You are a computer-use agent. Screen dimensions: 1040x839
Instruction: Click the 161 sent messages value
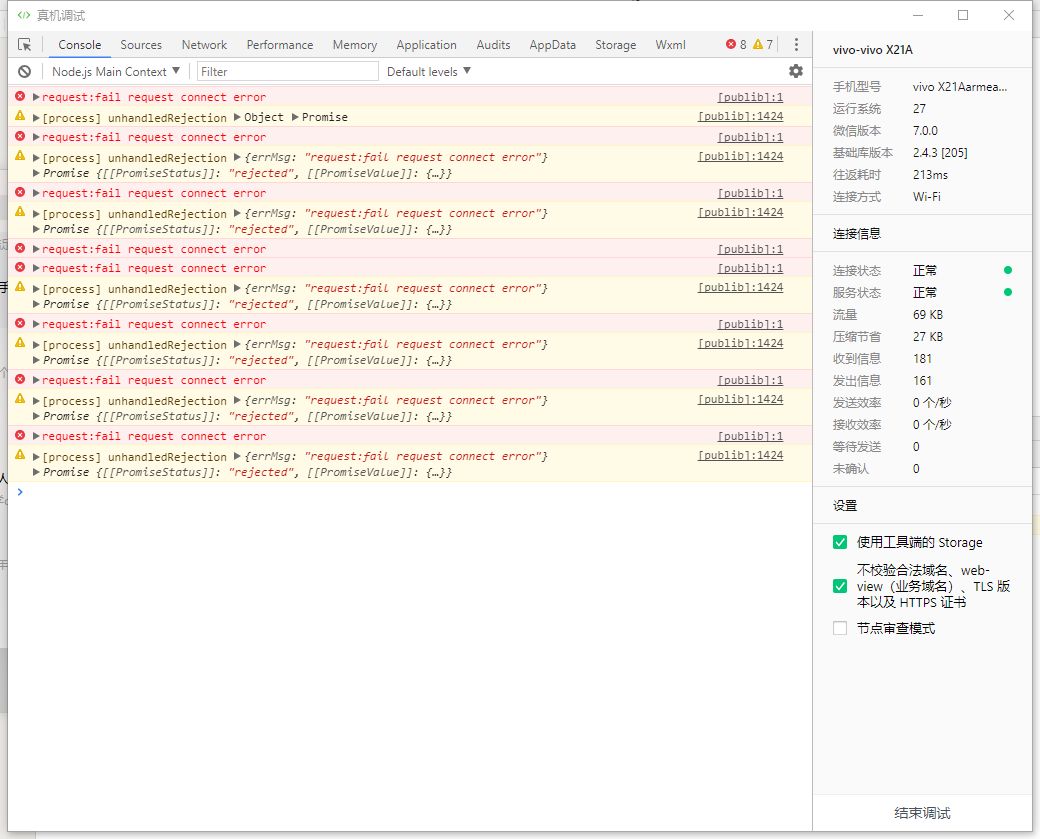922,380
